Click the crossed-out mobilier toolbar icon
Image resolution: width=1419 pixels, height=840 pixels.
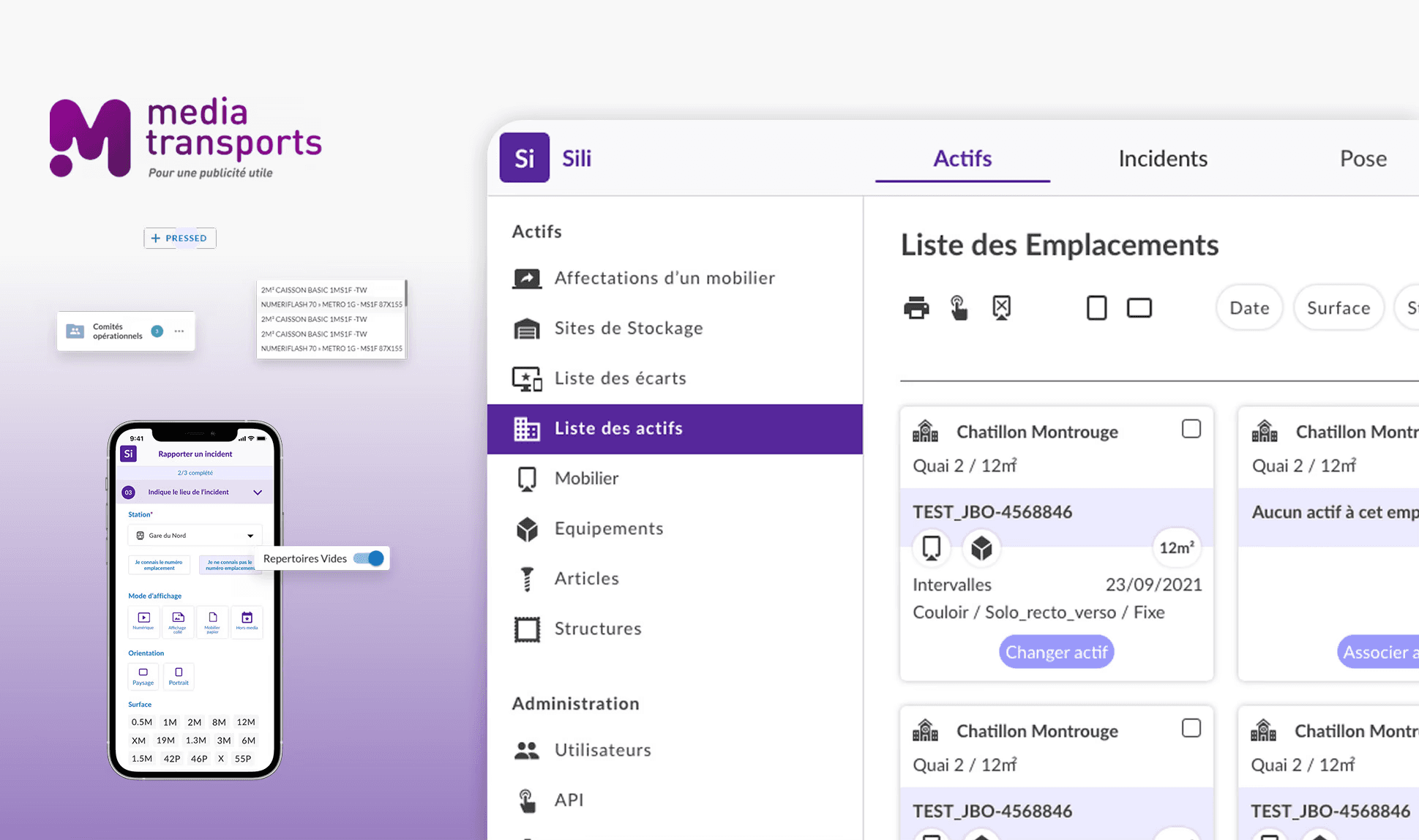pos(1001,308)
